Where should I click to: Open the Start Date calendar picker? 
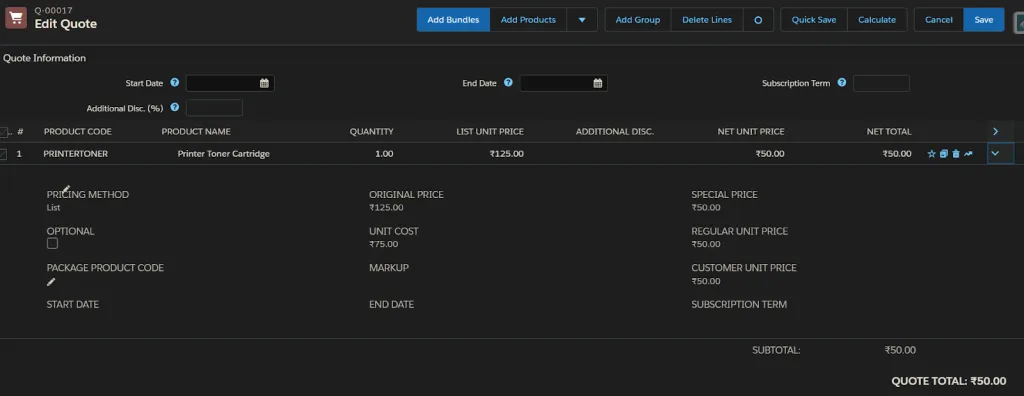coord(264,83)
